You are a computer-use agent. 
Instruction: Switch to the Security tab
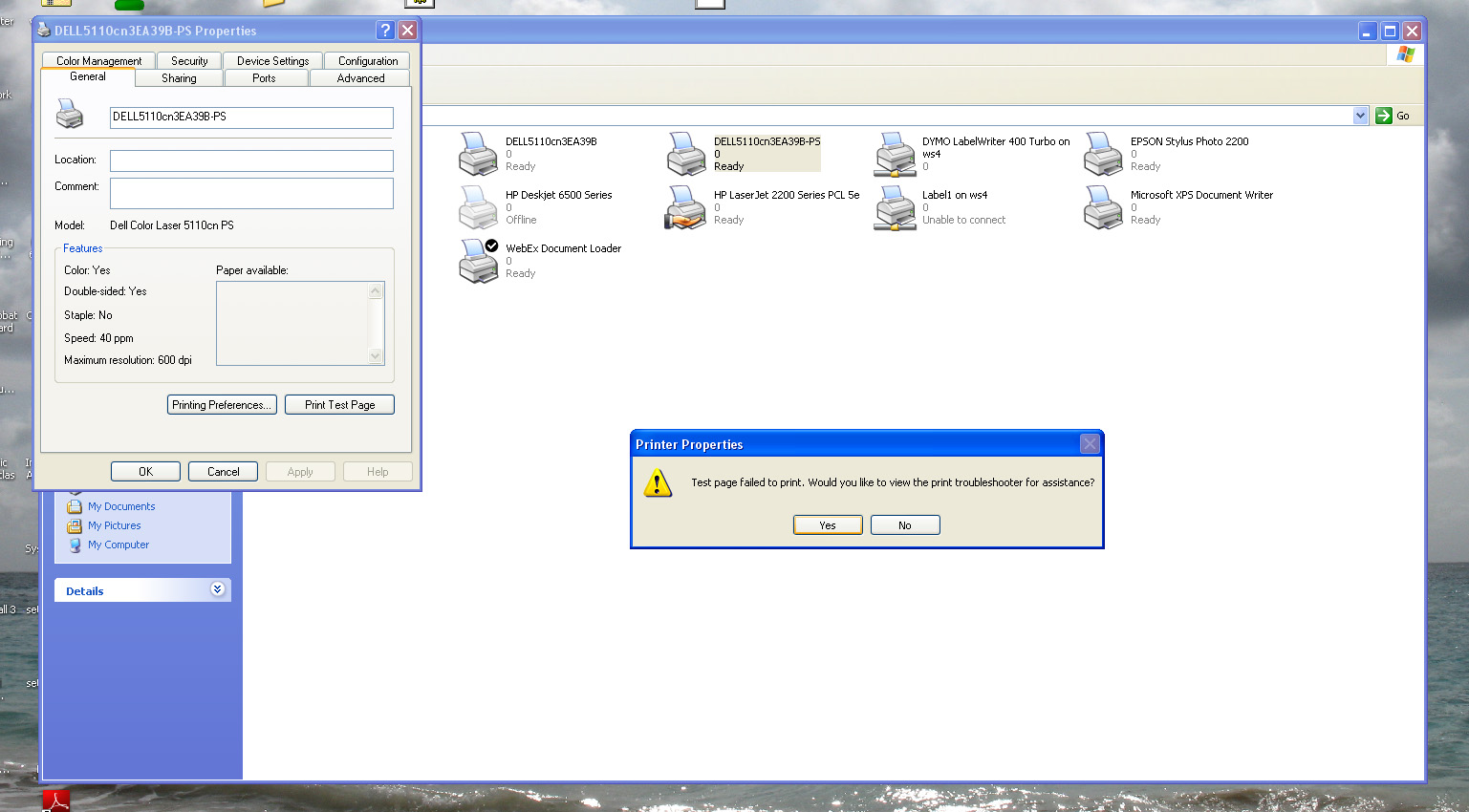click(189, 60)
